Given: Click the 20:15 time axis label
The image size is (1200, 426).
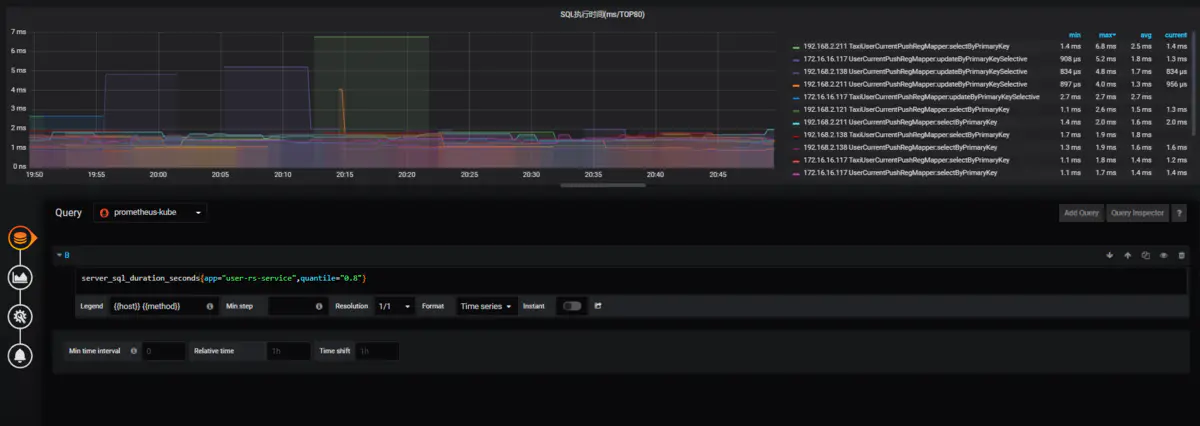Looking at the screenshot, I should click(344, 174).
